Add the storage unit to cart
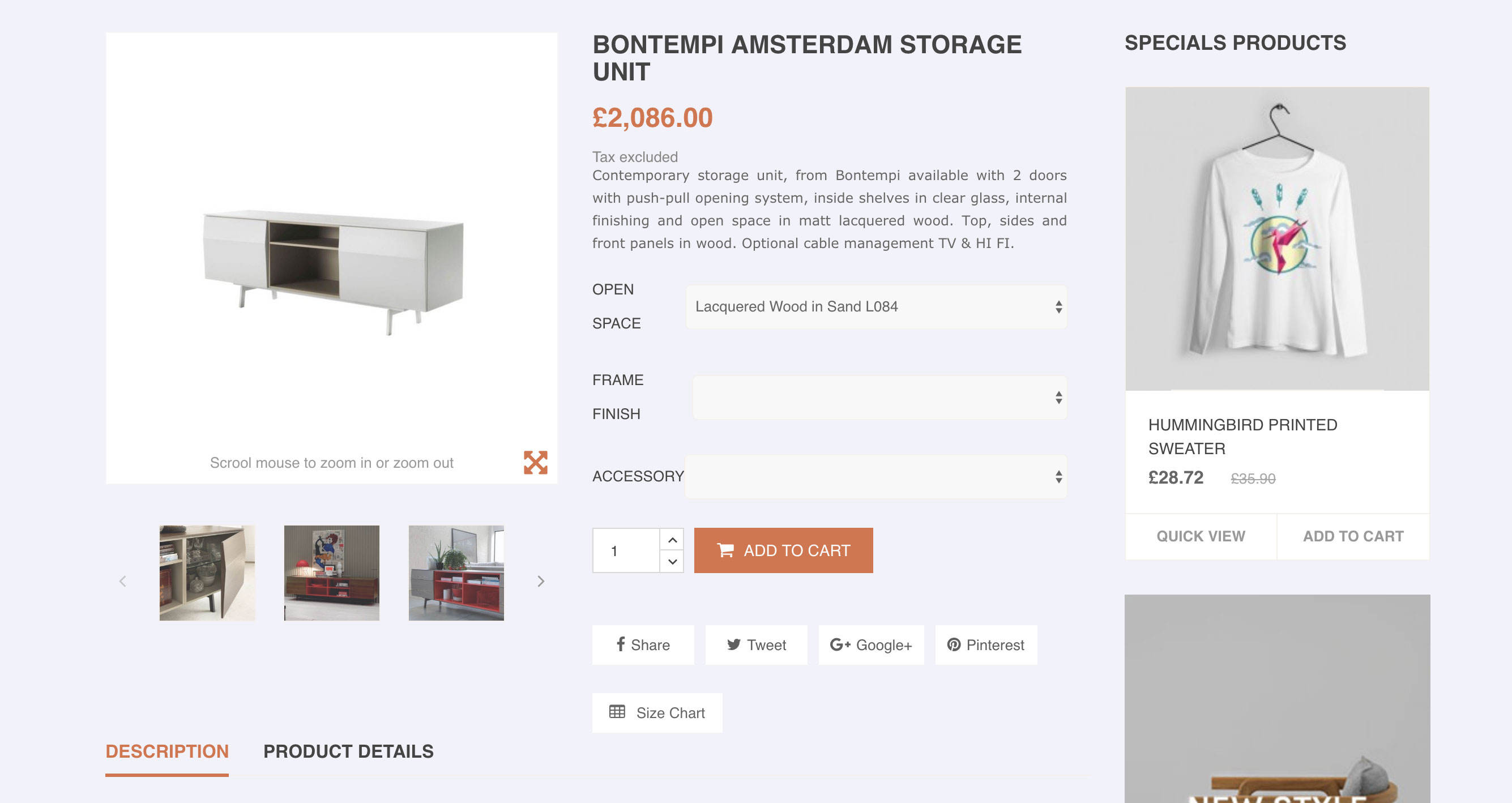This screenshot has height=803, width=1512. [x=783, y=550]
